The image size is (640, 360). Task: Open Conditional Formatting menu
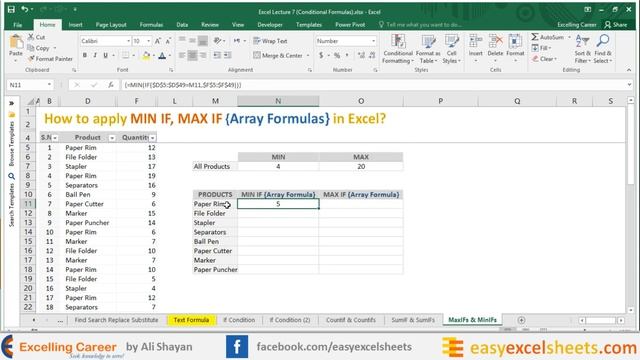pos(398,49)
